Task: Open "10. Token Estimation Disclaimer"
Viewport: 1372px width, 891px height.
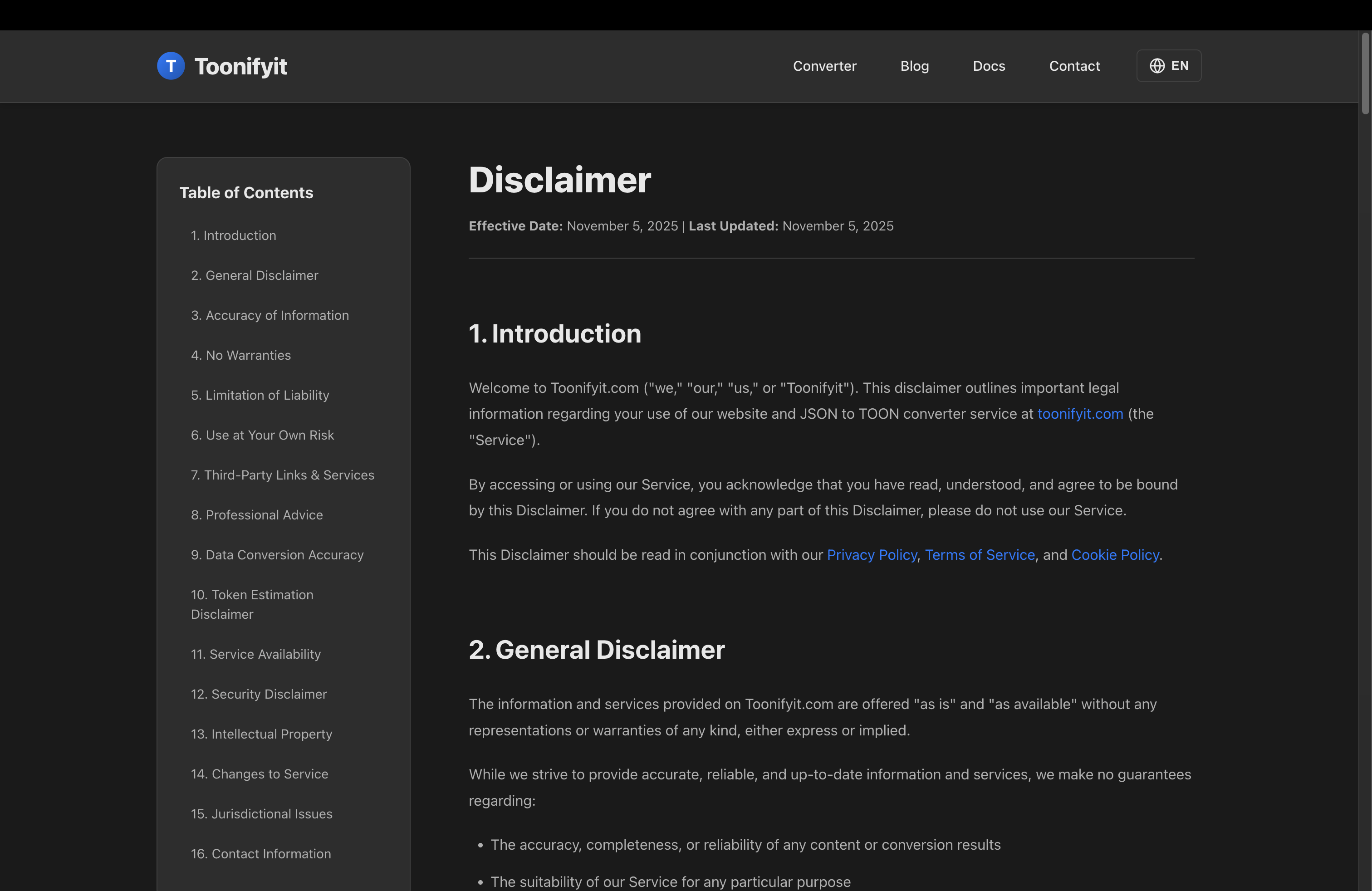Action: point(252,604)
